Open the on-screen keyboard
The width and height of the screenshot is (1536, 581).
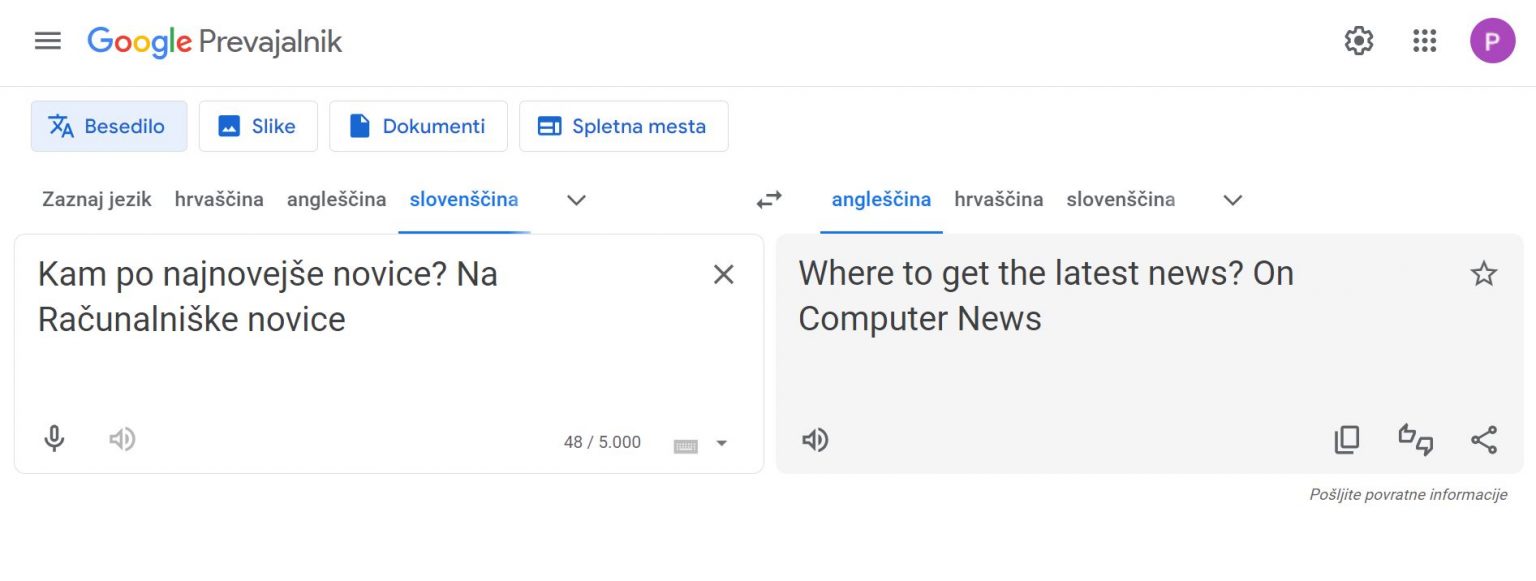pos(684,443)
